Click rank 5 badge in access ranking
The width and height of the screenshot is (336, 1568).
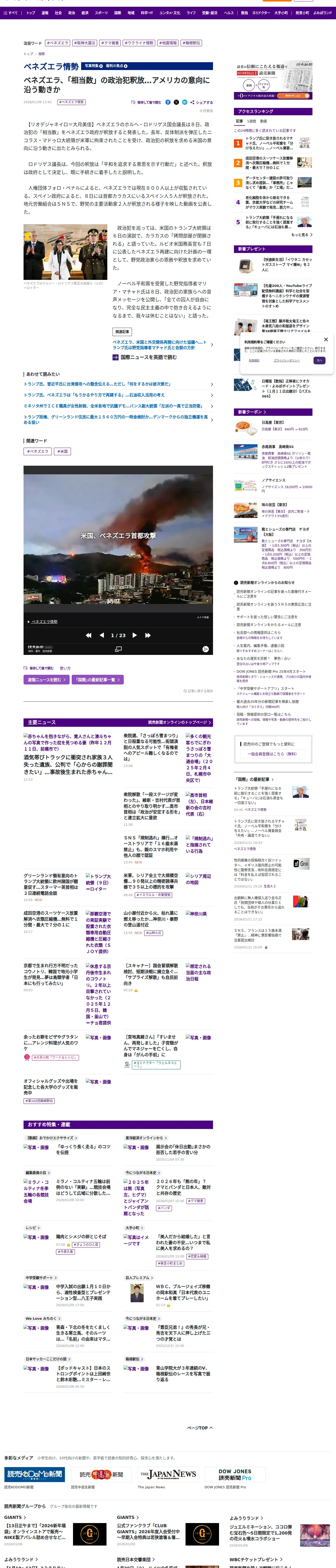pos(238,222)
